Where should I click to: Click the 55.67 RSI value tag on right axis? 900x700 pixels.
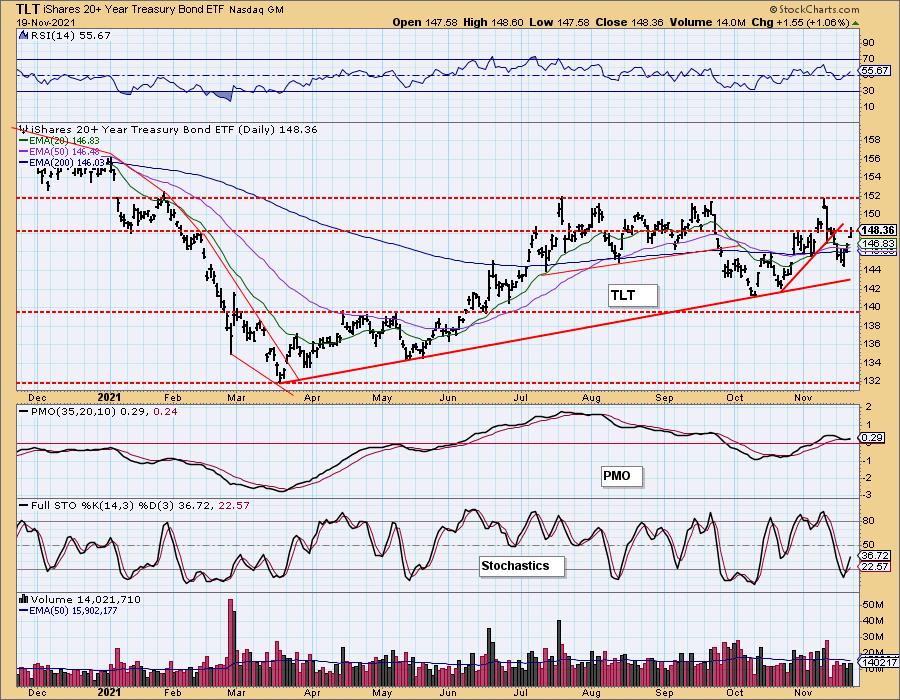pyautogui.click(x=876, y=70)
